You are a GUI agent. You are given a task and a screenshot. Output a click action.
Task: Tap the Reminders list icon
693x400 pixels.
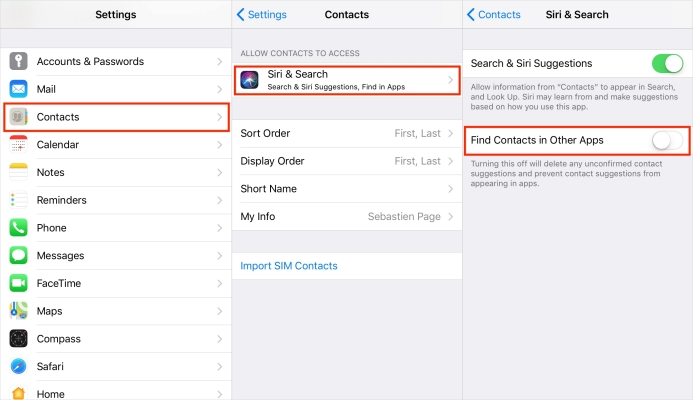tap(19, 200)
